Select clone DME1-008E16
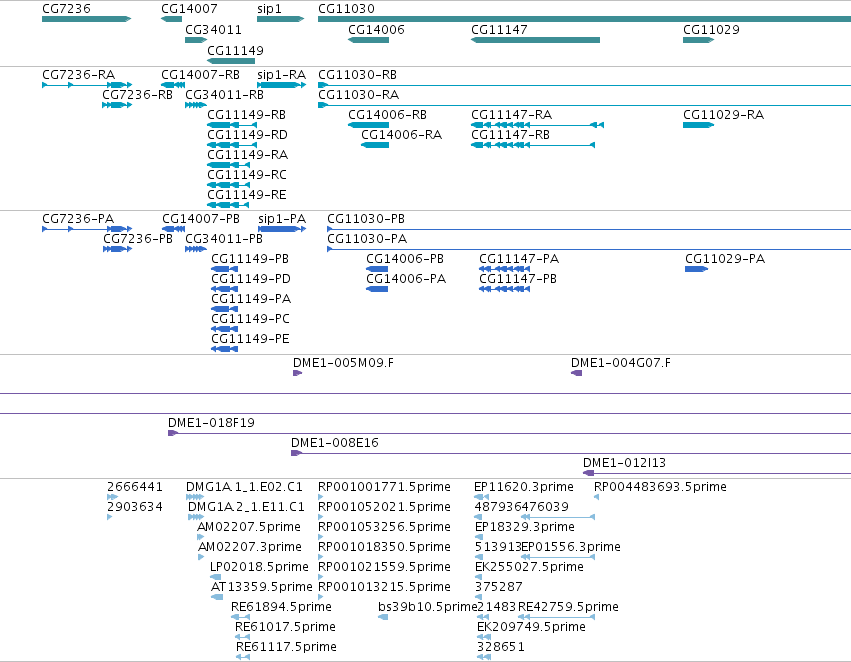Image resolution: width=851 pixels, height=662 pixels. click(571, 453)
